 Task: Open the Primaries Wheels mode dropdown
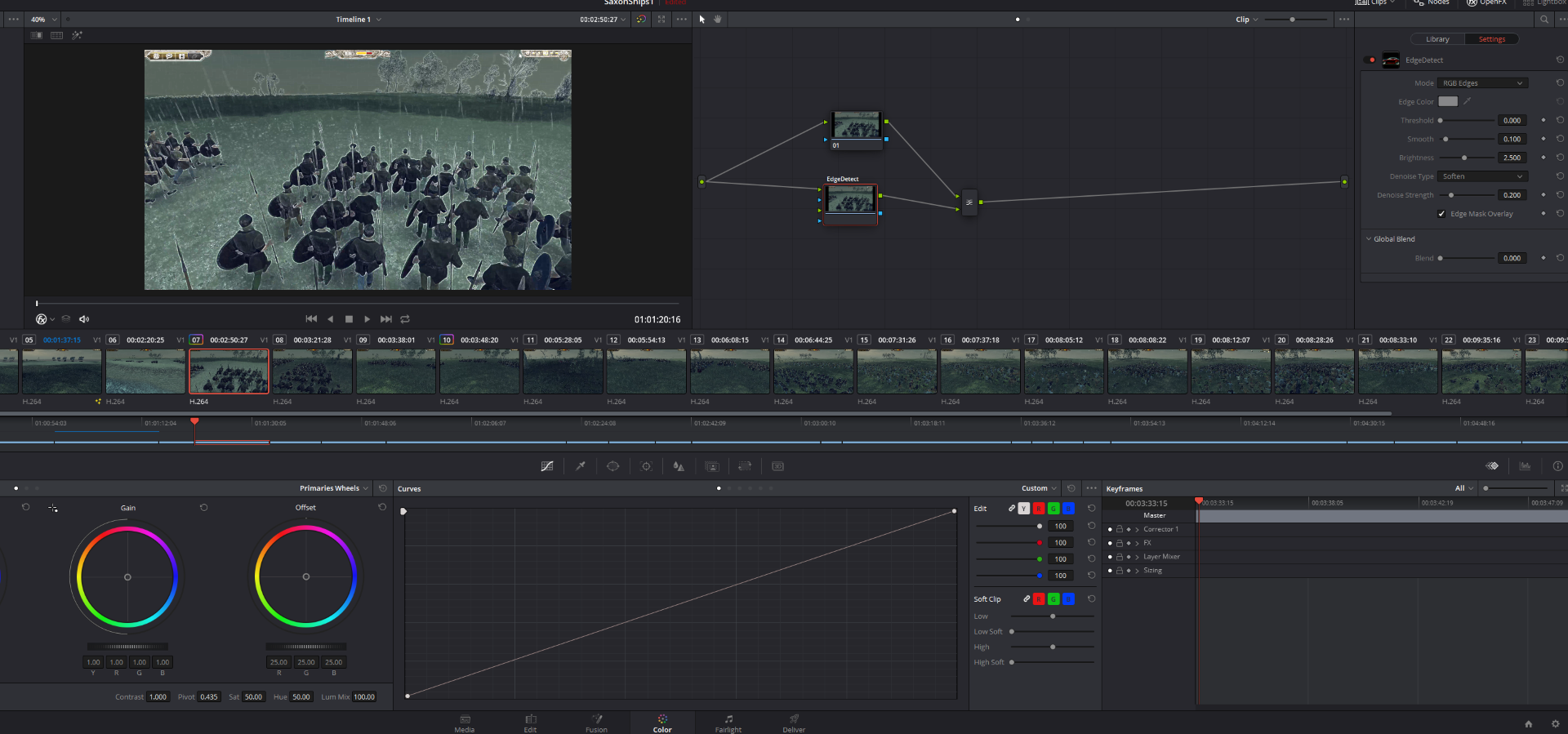point(333,488)
